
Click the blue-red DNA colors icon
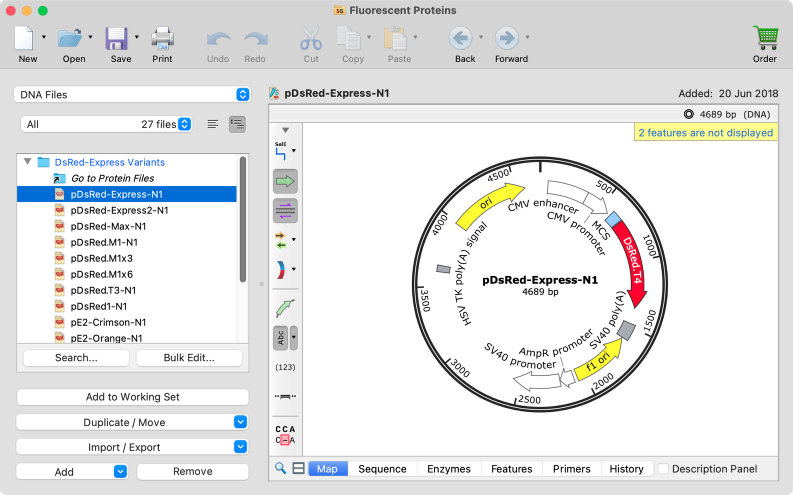(x=281, y=269)
